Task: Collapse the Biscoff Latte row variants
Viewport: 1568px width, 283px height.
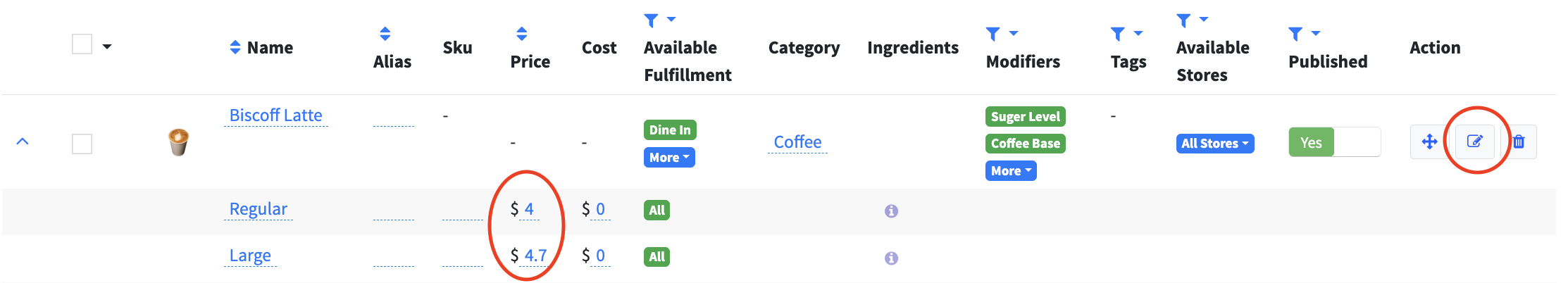Action: pyautogui.click(x=23, y=141)
